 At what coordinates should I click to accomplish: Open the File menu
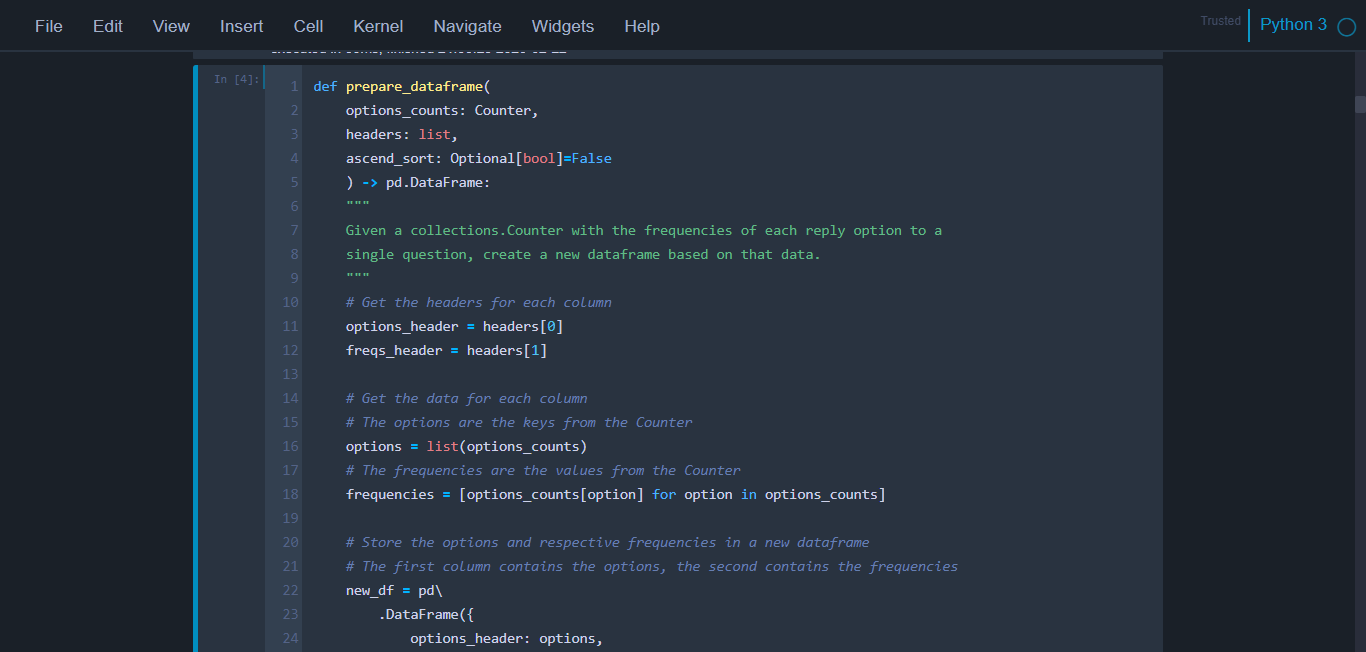coord(48,26)
